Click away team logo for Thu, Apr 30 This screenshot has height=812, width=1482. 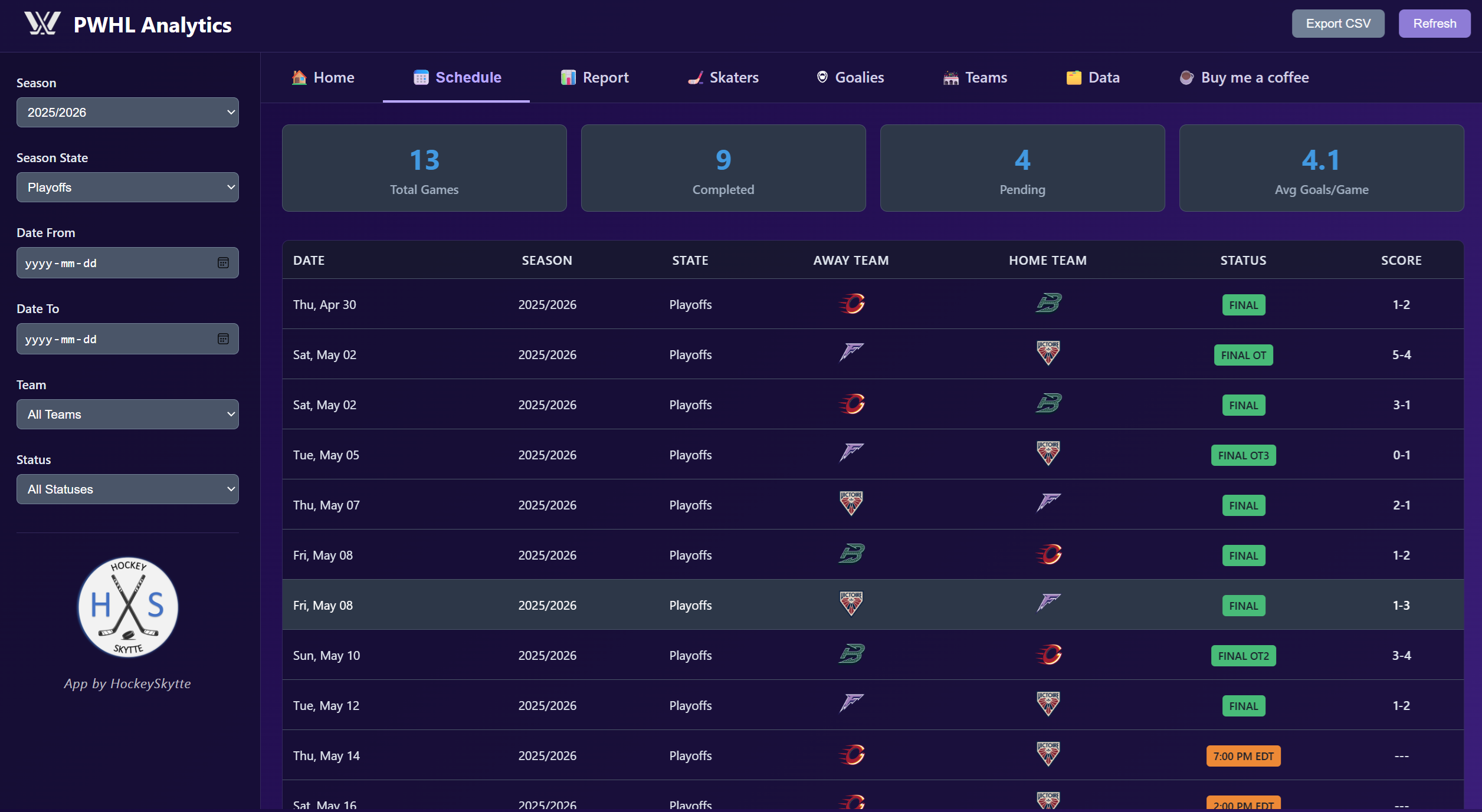[851, 304]
